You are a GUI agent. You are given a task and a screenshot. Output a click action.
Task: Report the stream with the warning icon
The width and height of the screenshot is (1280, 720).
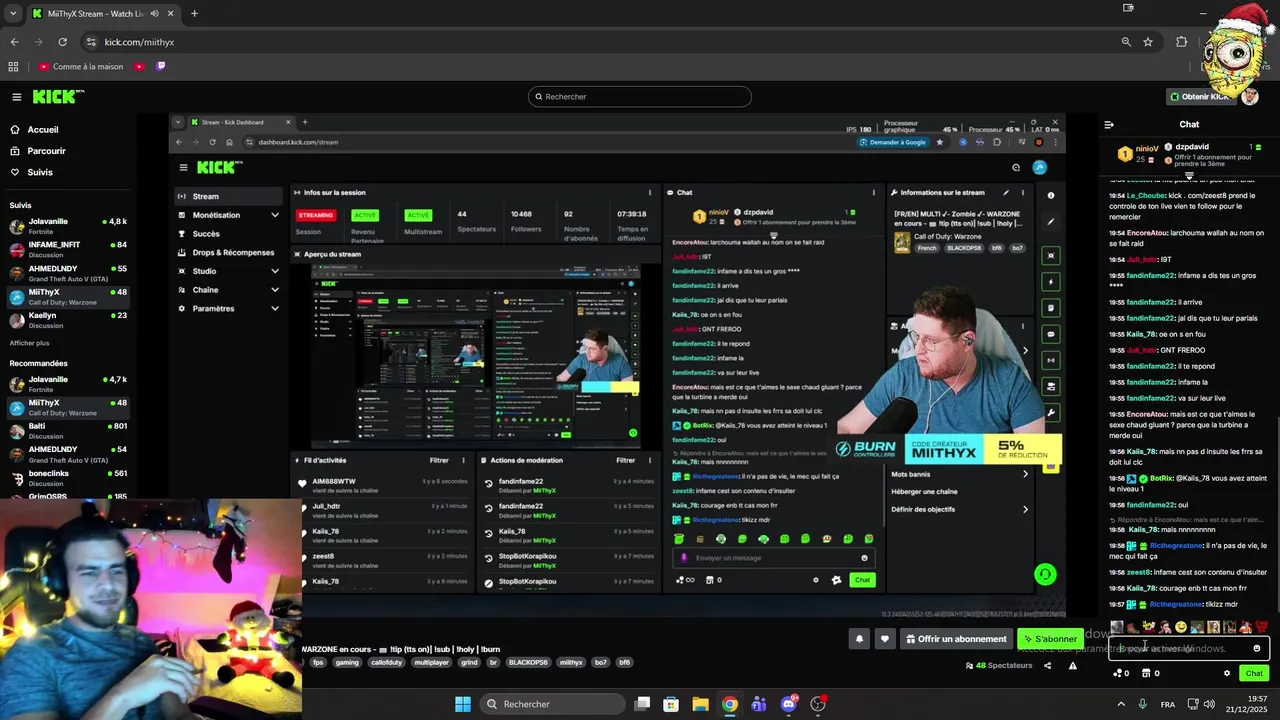(1073, 666)
